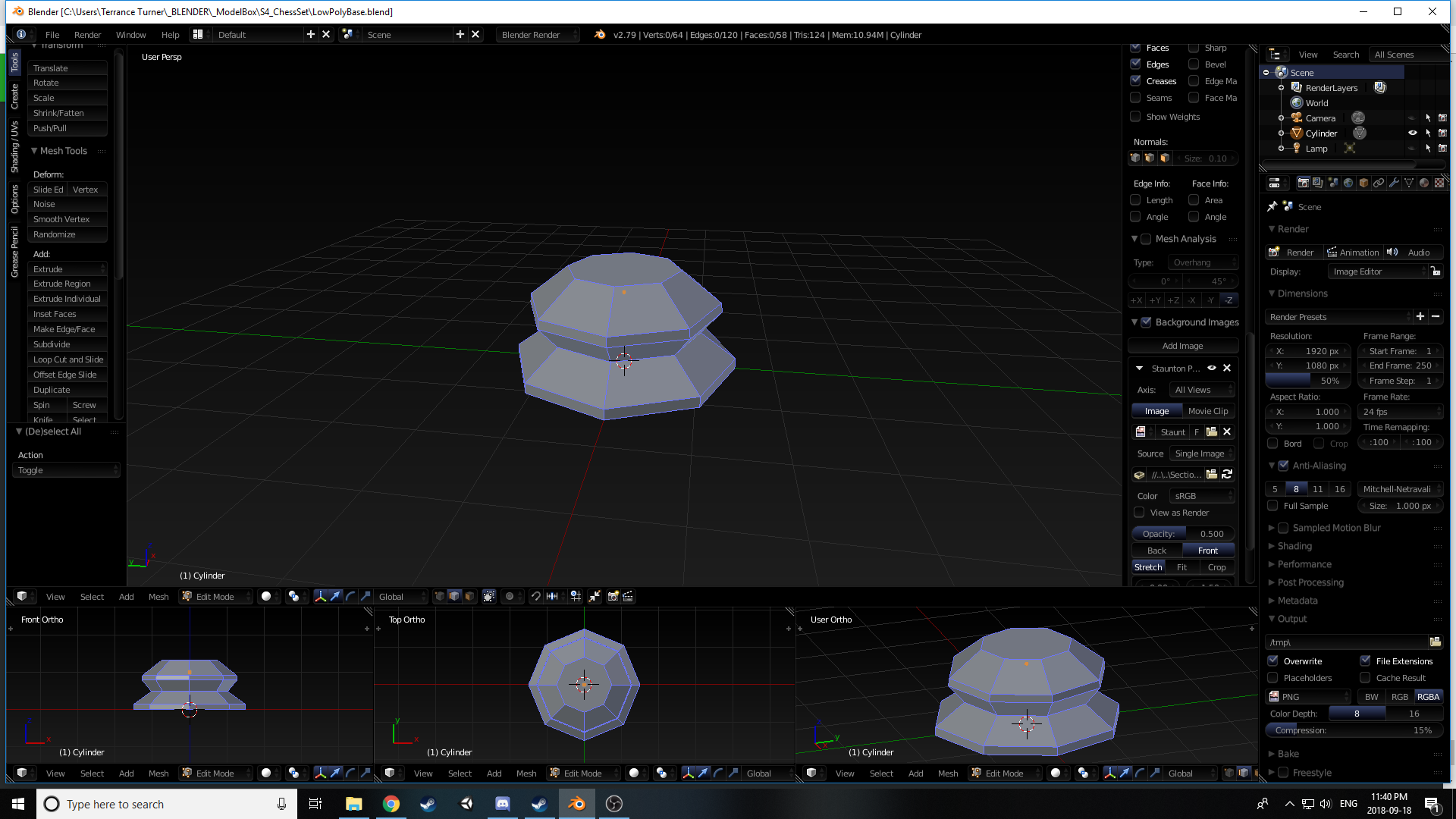Viewport: 1456px width, 819px height.
Task: Open the Mitchell-Netravali filter dropdown
Action: pyautogui.click(x=1400, y=488)
